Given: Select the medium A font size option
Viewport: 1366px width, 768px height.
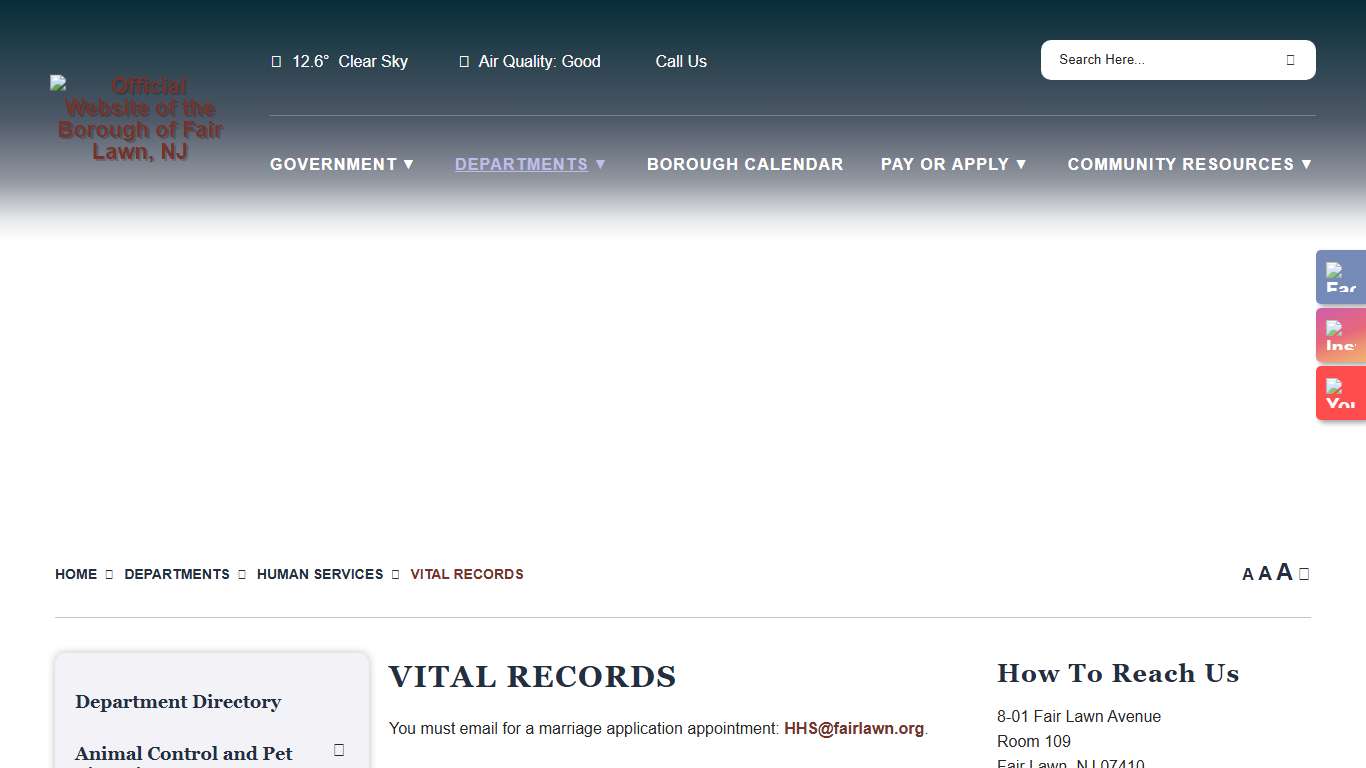Looking at the screenshot, I should tap(1265, 573).
